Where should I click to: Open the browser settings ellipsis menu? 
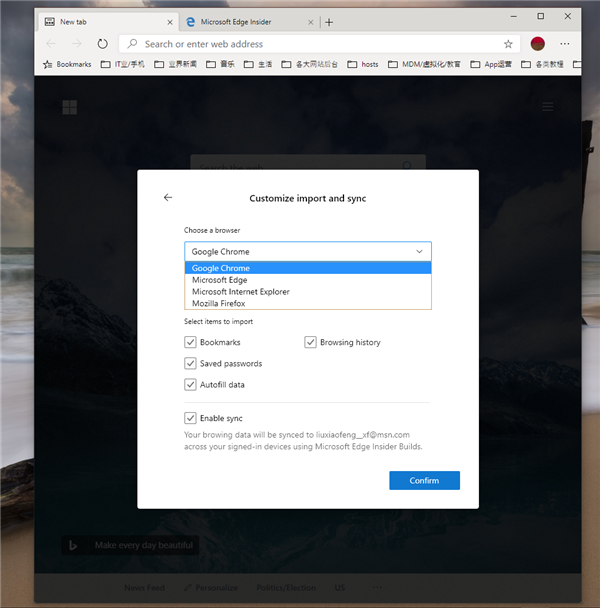pyautogui.click(x=565, y=44)
